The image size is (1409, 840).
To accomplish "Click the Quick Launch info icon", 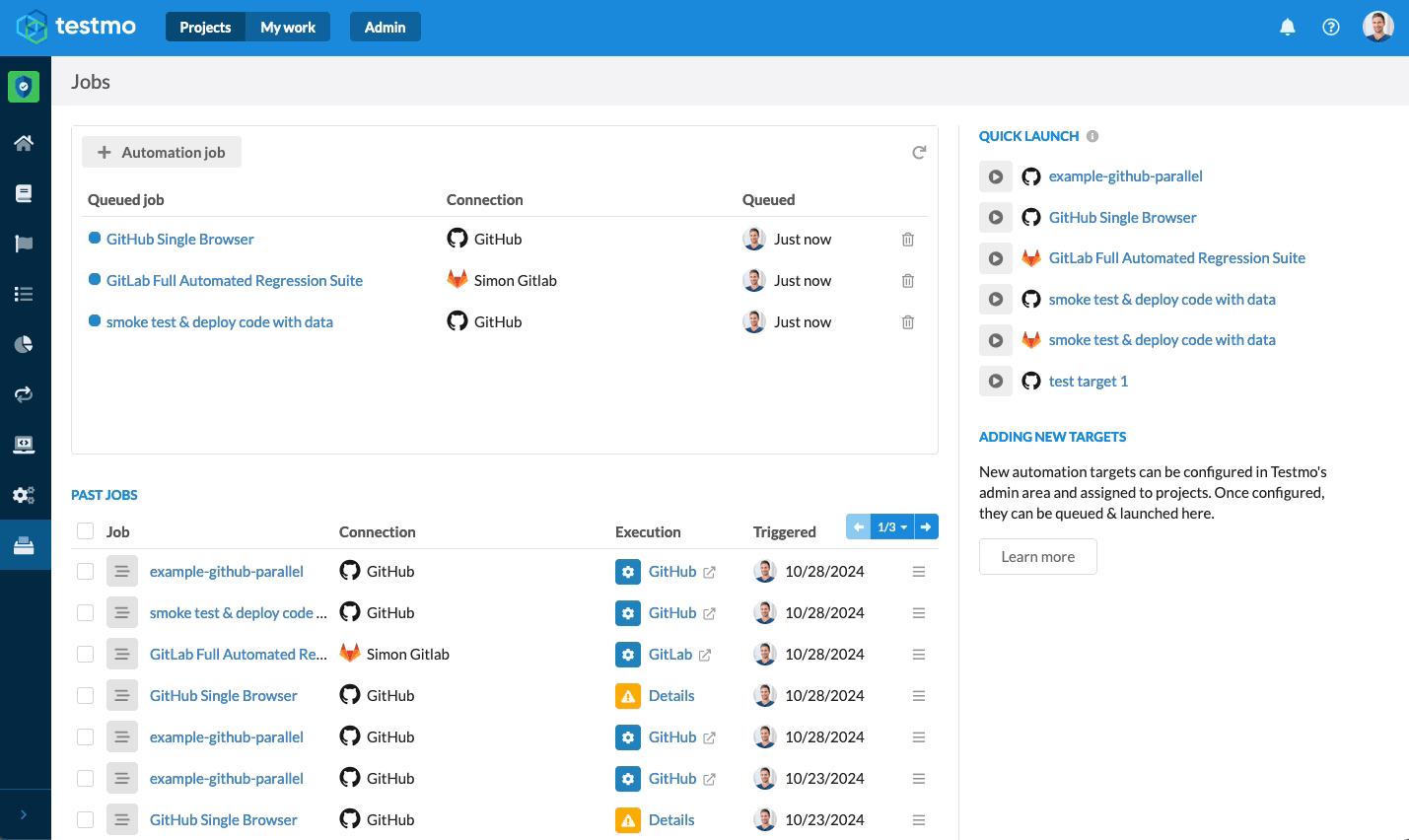I will tap(1092, 136).
